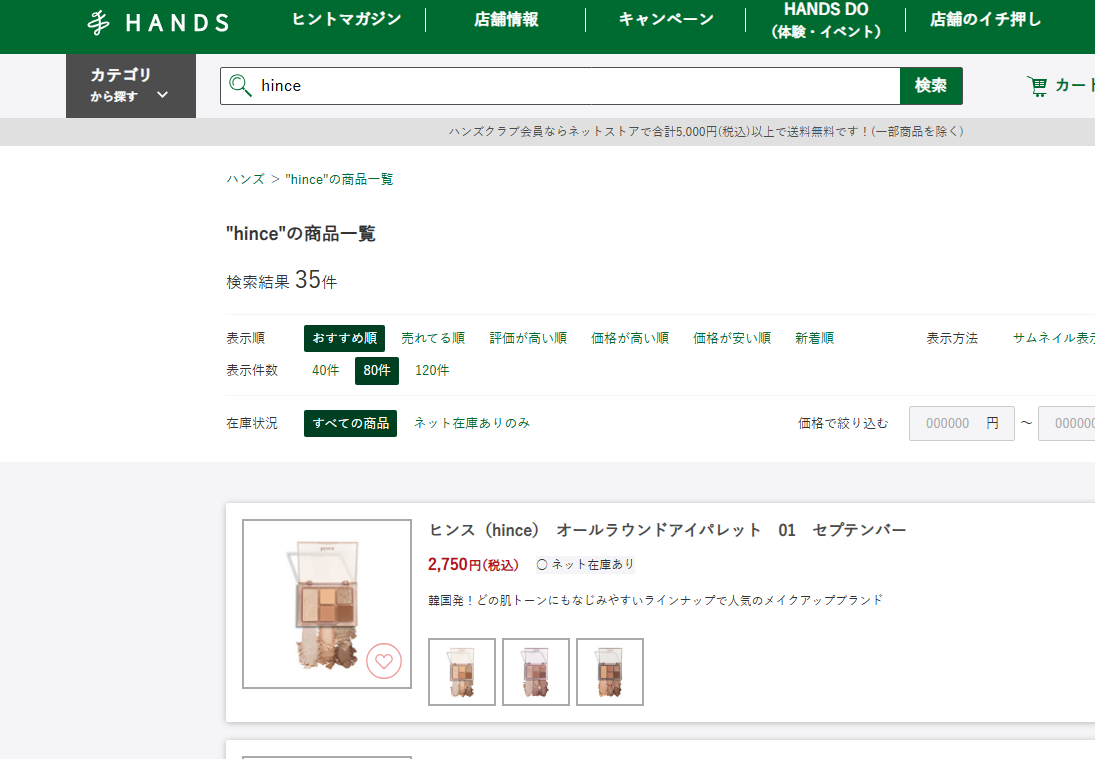Click the green 検索 button
1095x759 pixels.
(x=931, y=86)
